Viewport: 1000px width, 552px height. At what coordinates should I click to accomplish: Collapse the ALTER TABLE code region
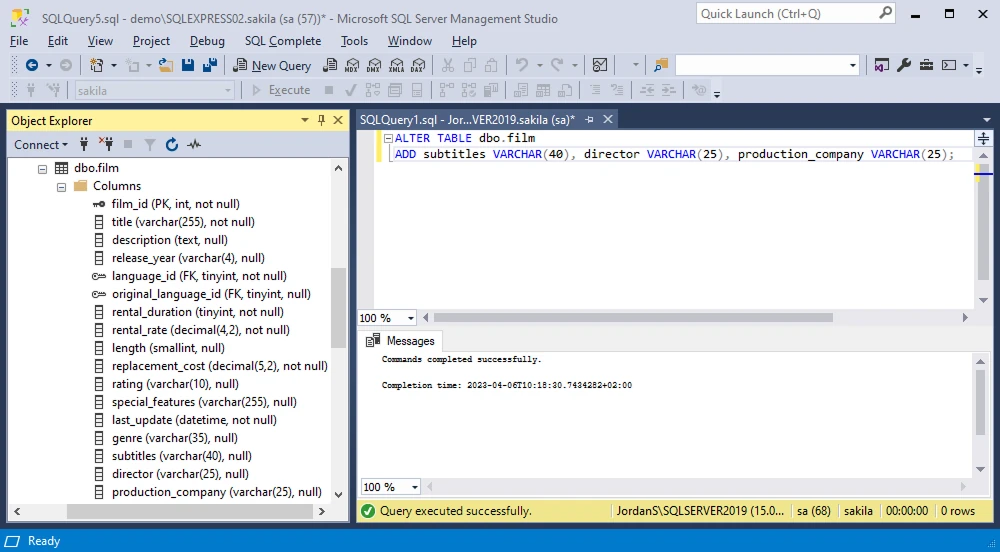click(388, 138)
